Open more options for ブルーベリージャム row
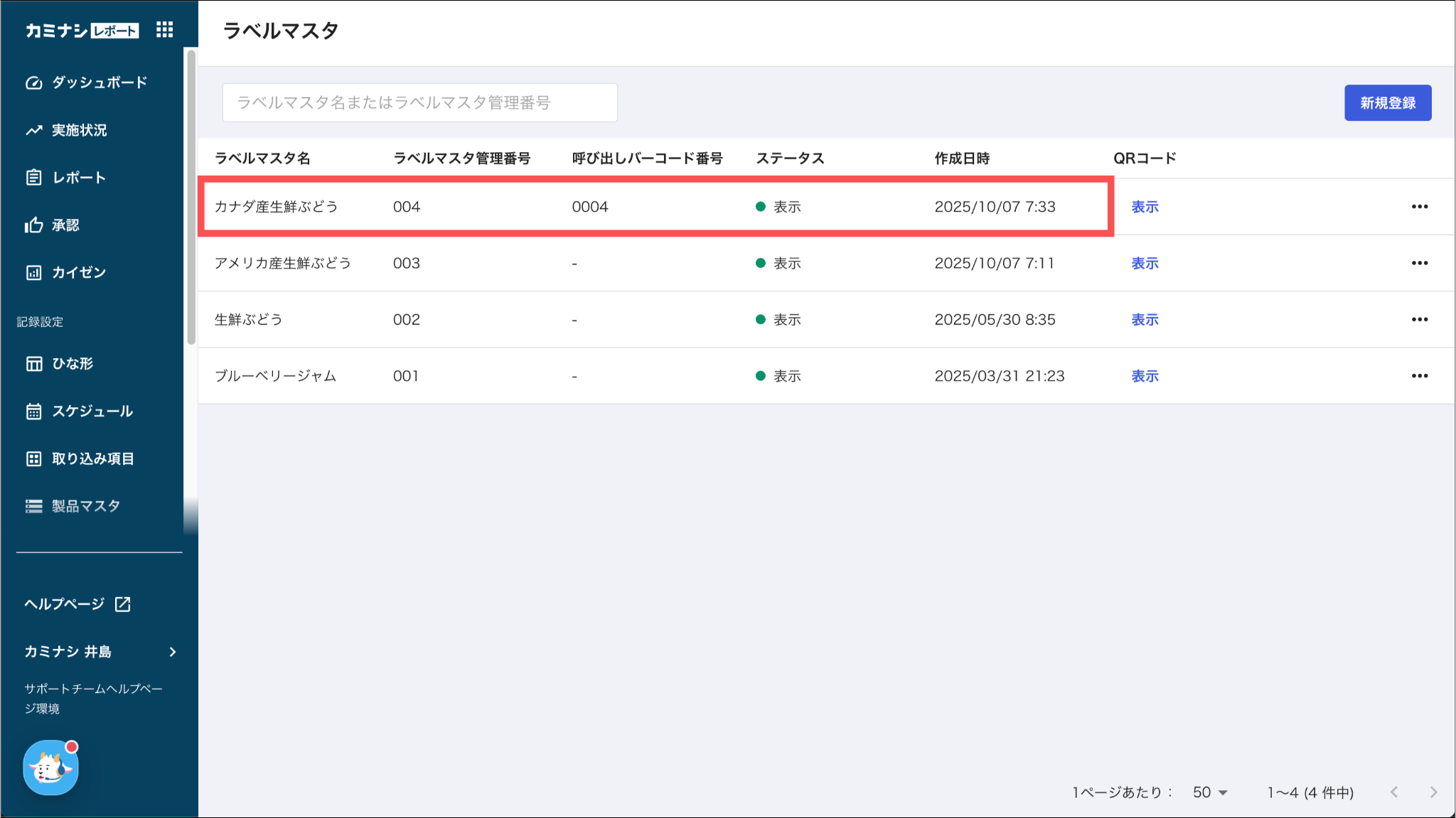This screenshot has width=1456, height=818. pyautogui.click(x=1419, y=376)
